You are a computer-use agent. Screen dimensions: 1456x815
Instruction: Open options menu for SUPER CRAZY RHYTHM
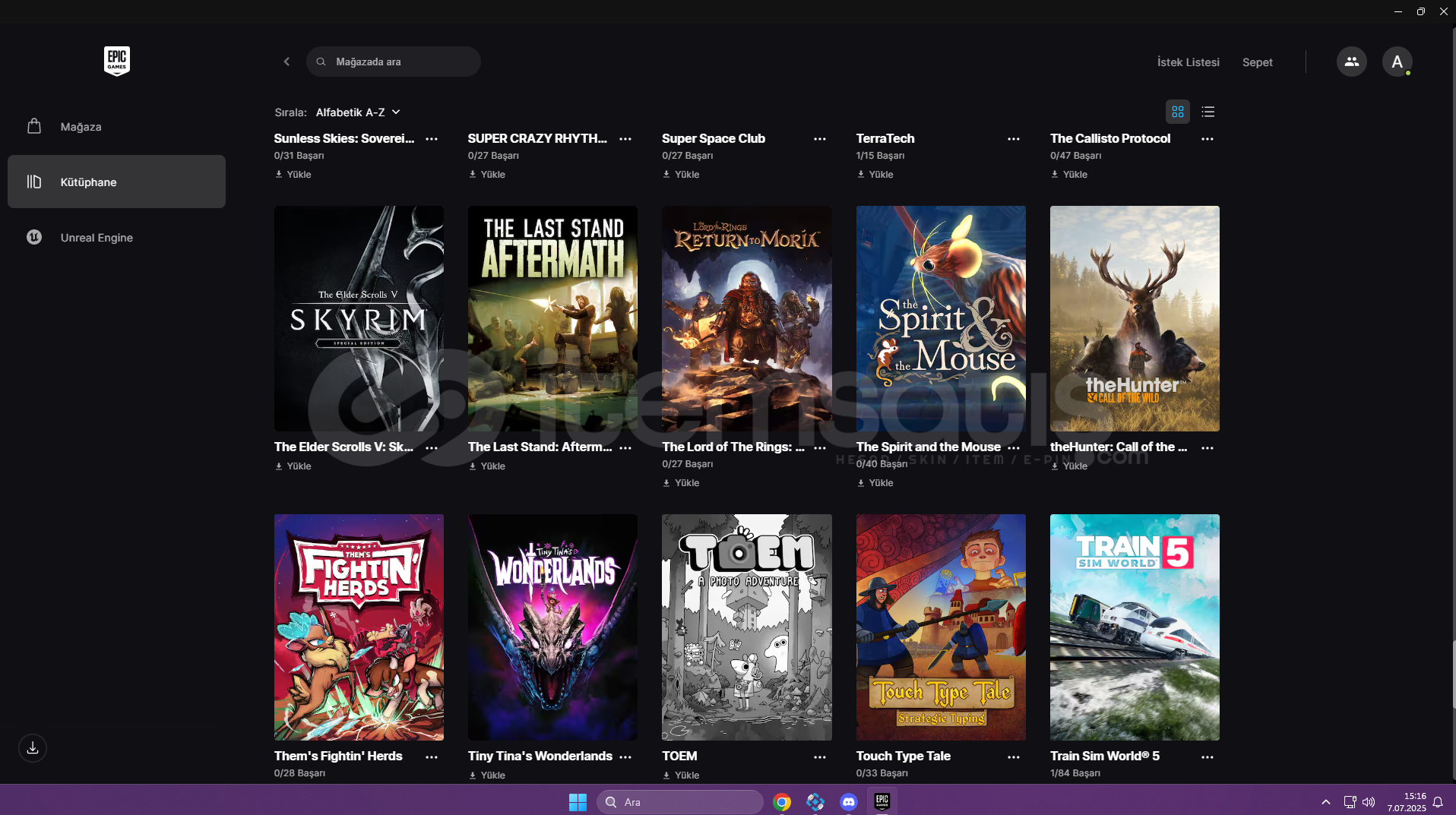click(625, 139)
